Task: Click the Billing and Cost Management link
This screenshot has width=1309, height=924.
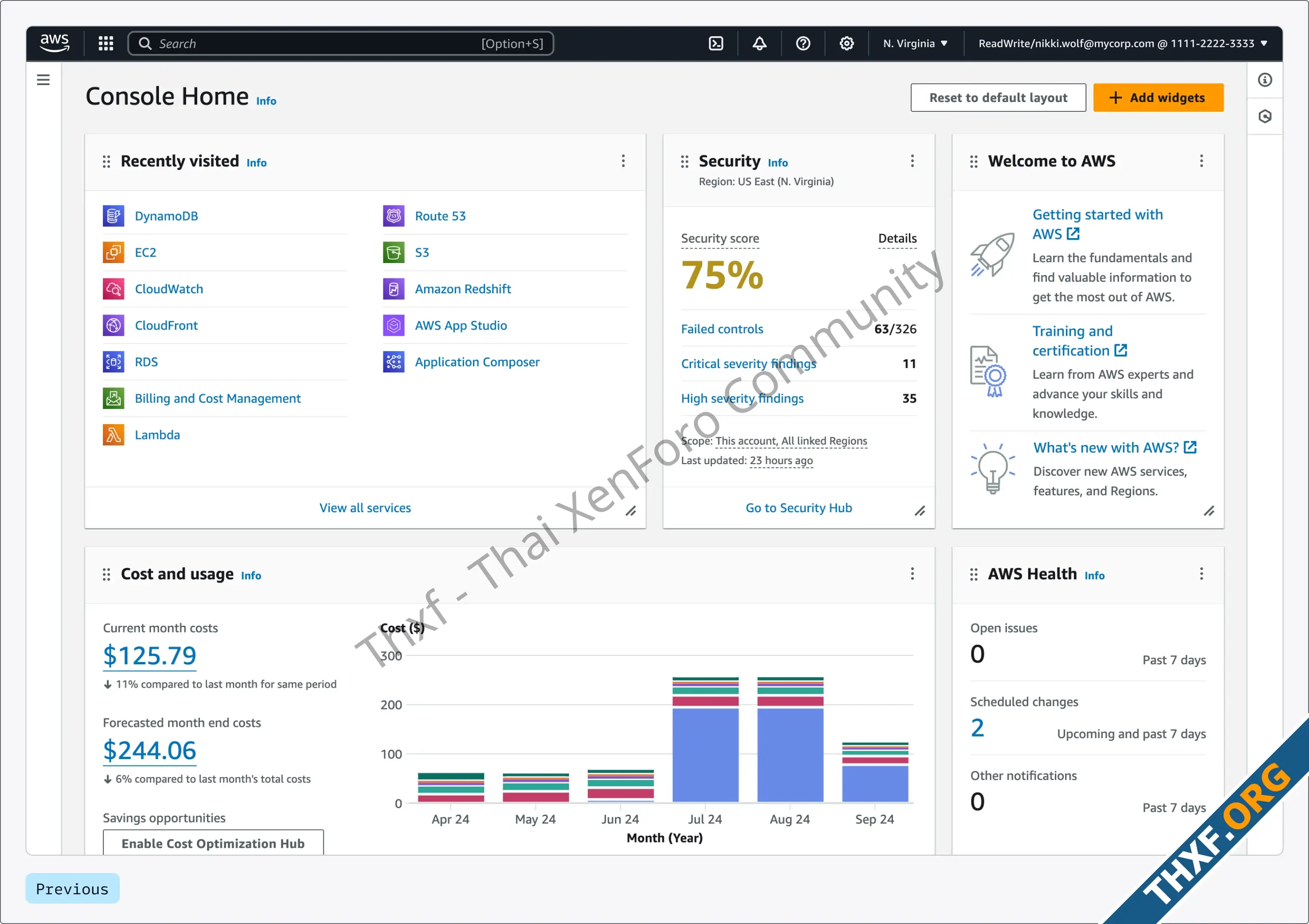Action: coord(218,398)
